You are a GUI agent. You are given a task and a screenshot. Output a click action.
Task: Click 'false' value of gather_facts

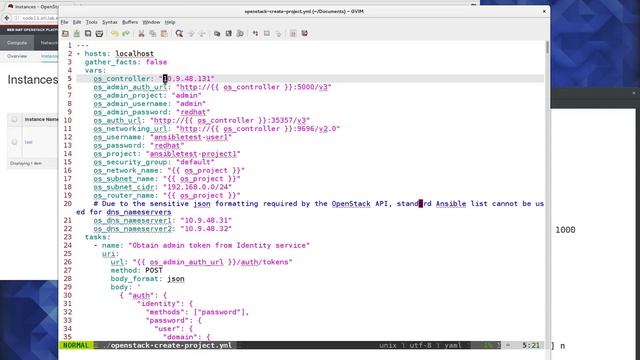[x=156, y=62]
